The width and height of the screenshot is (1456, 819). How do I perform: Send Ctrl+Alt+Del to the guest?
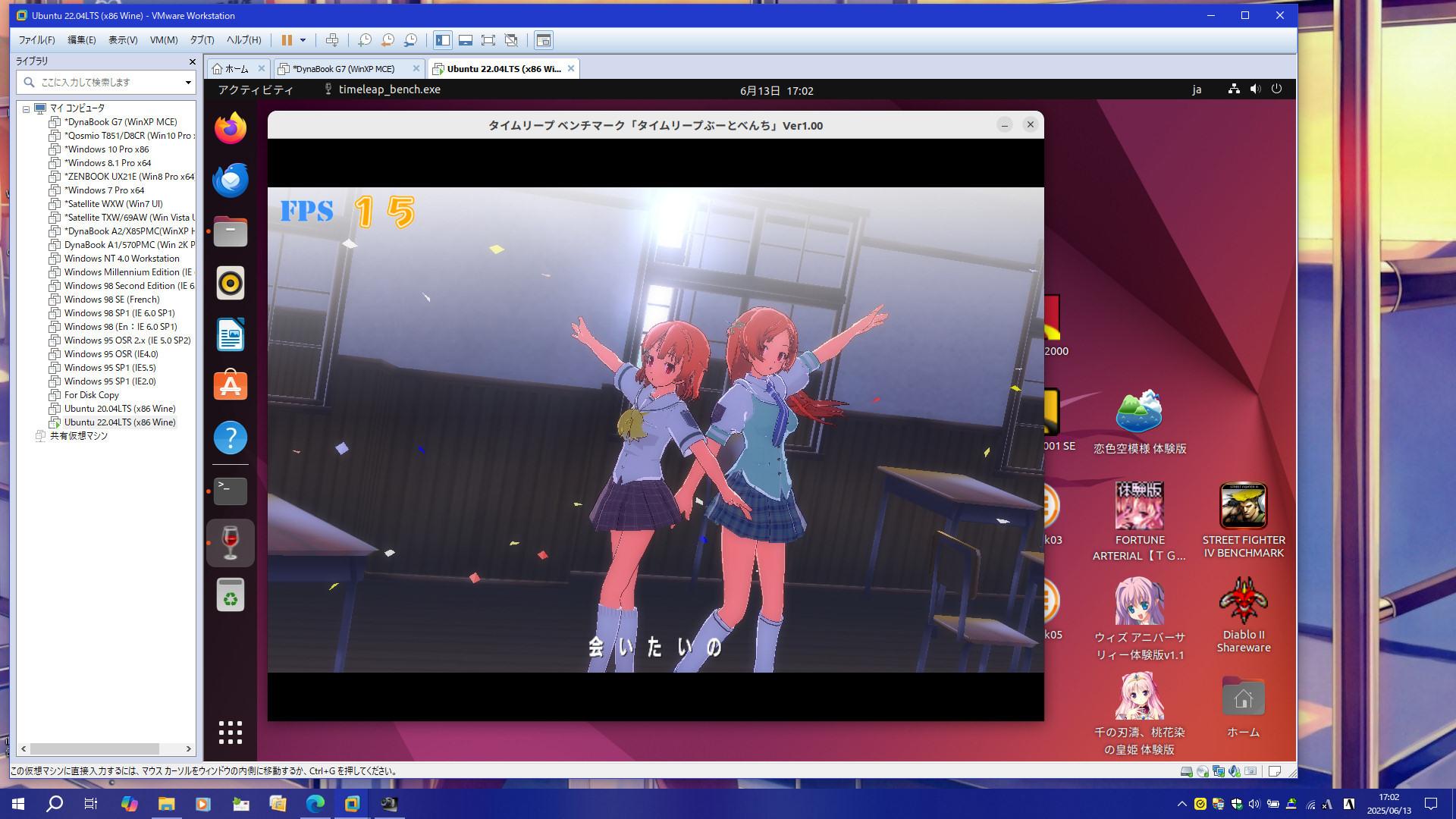[x=331, y=40]
